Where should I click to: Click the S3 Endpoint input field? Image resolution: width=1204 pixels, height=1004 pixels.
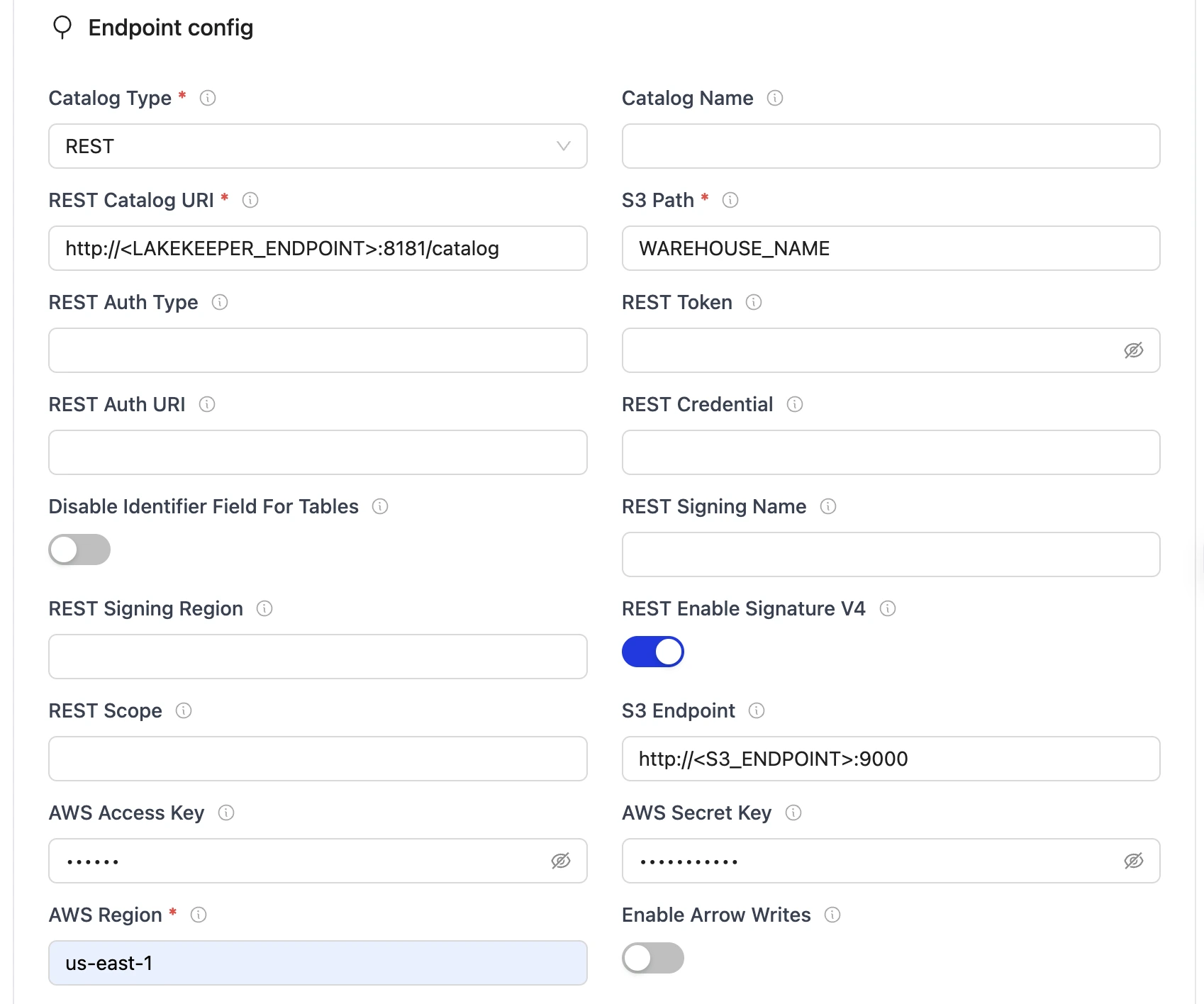[891, 759]
